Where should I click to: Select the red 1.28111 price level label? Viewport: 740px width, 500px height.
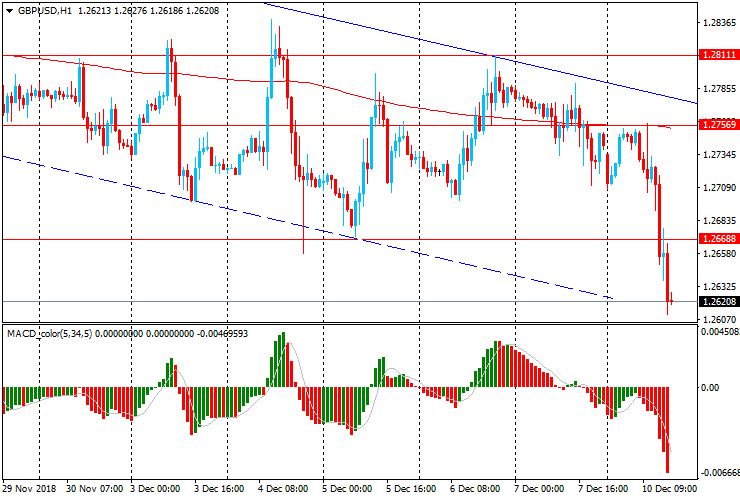click(x=719, y=55)
